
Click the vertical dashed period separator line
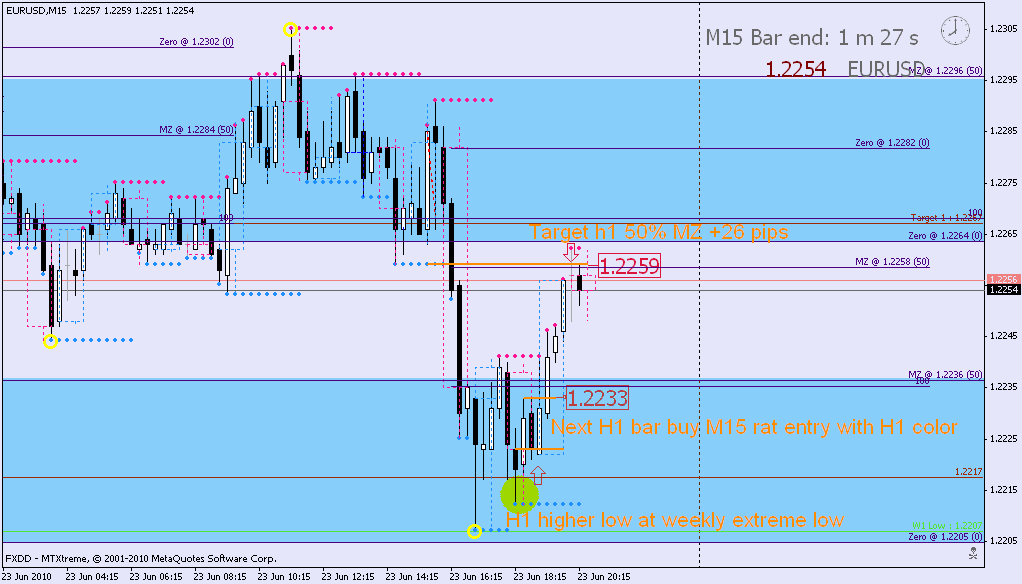700,284
